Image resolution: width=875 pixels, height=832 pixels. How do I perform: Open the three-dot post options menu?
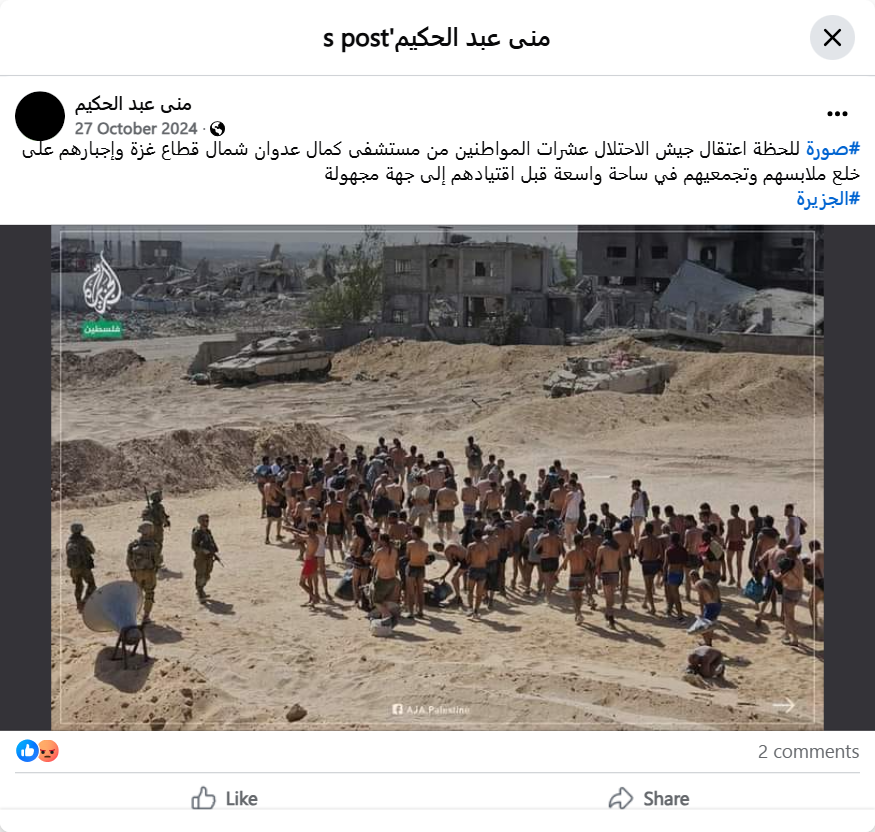pyautogui.click(x=837, y=114)
